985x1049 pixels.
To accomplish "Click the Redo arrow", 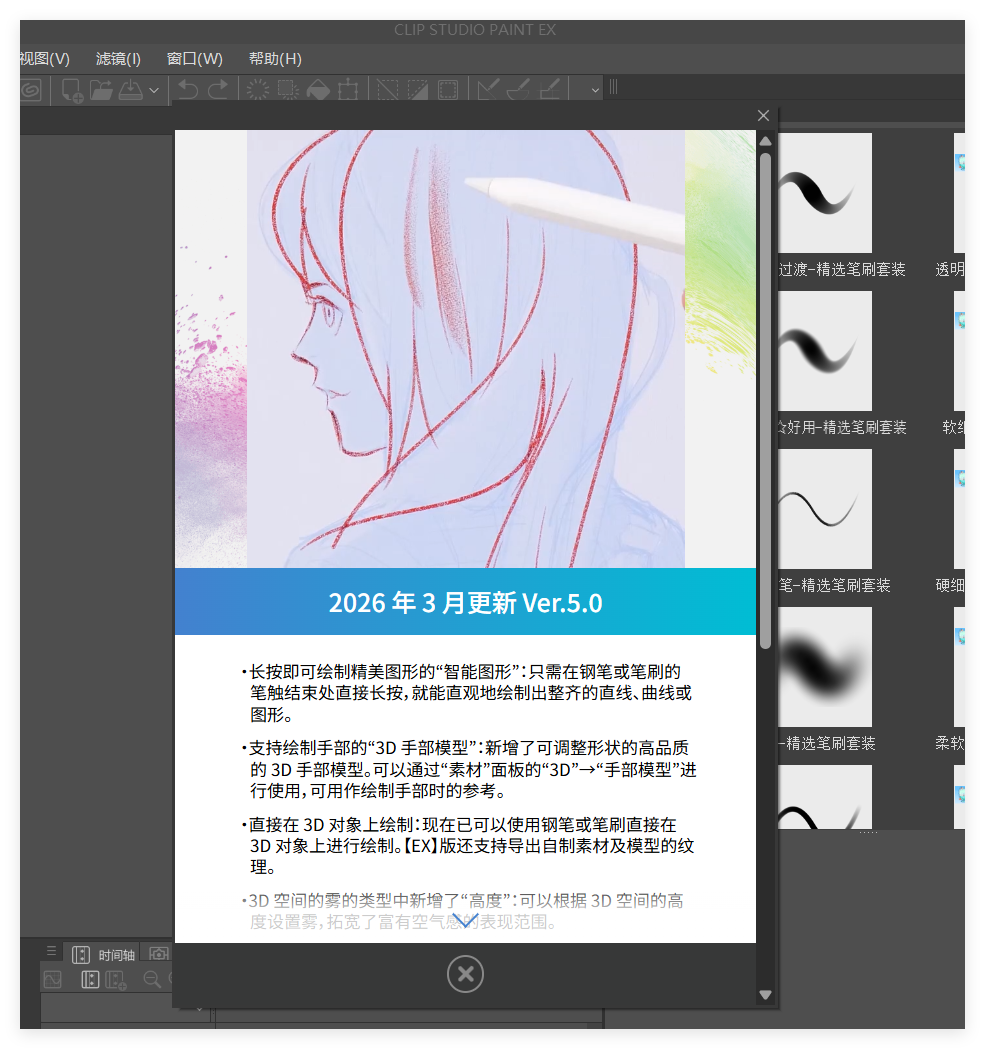I will coord(217,90).
